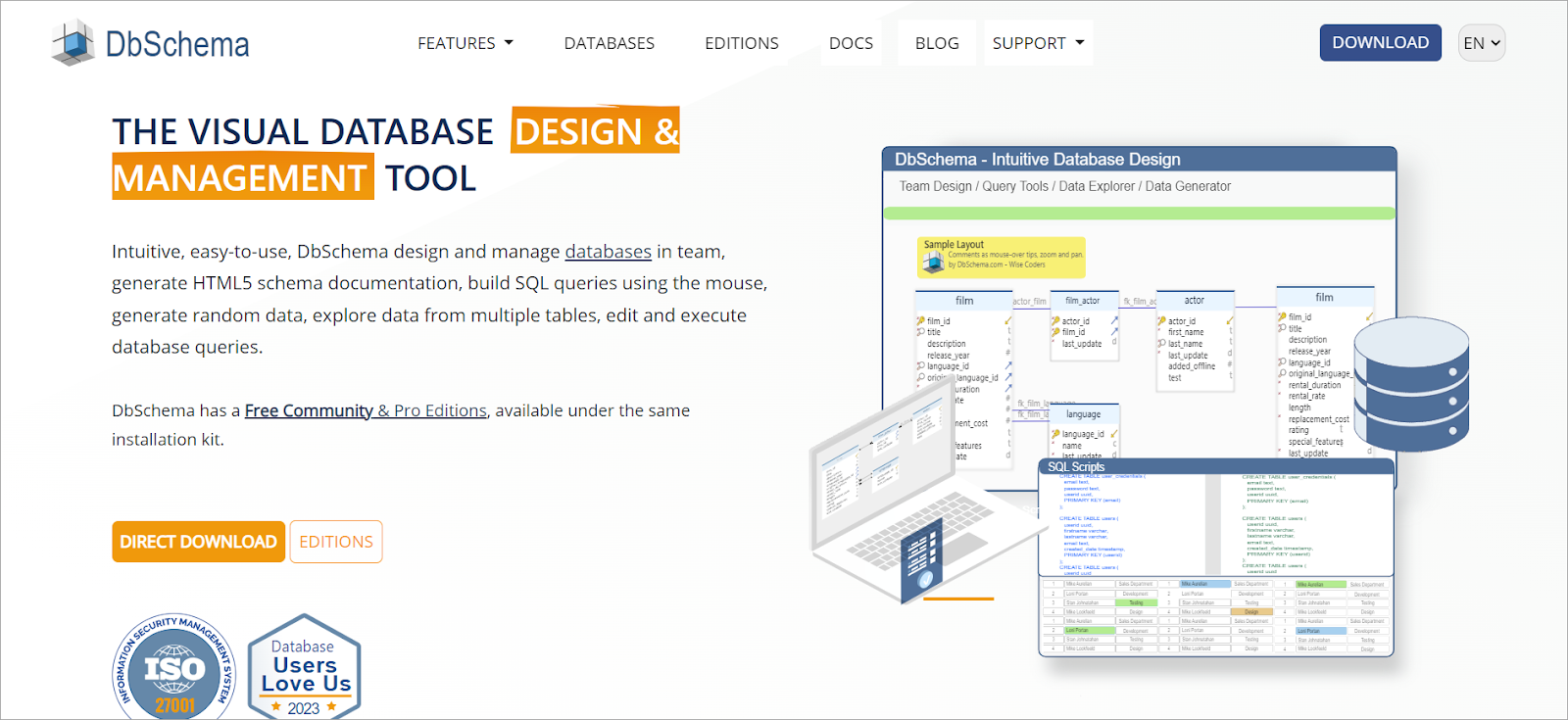Open the EDITIONS navigation item
Viewport: 1568px width, 720px height.
click(742, 43)
